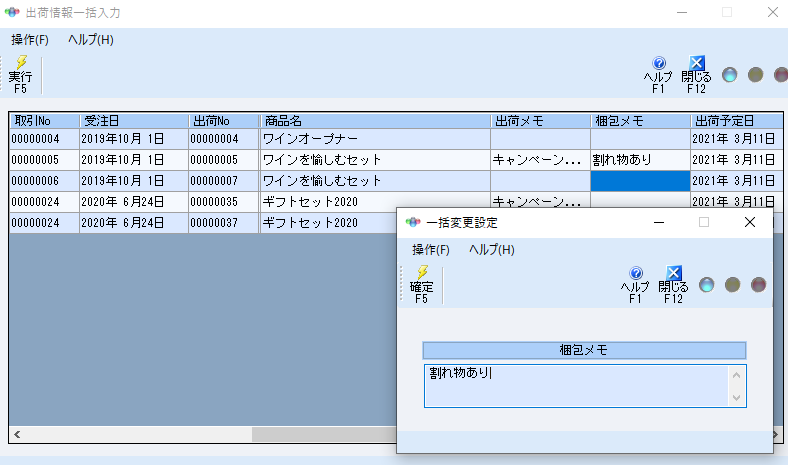The image size is (788, 465).
Task: Select 出荷No cell 00000007
Action: [x=224, y=181]
